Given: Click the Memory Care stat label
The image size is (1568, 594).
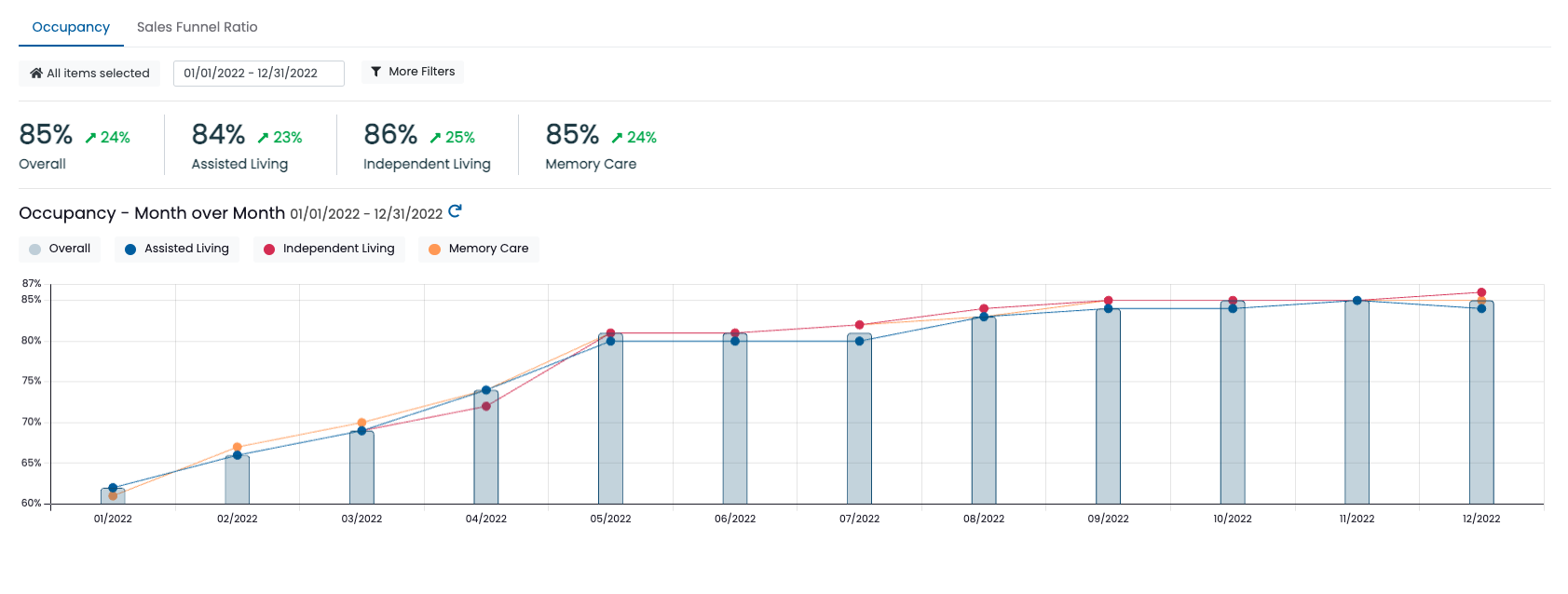Looking at the screenshot, I should tap(591, 164).
